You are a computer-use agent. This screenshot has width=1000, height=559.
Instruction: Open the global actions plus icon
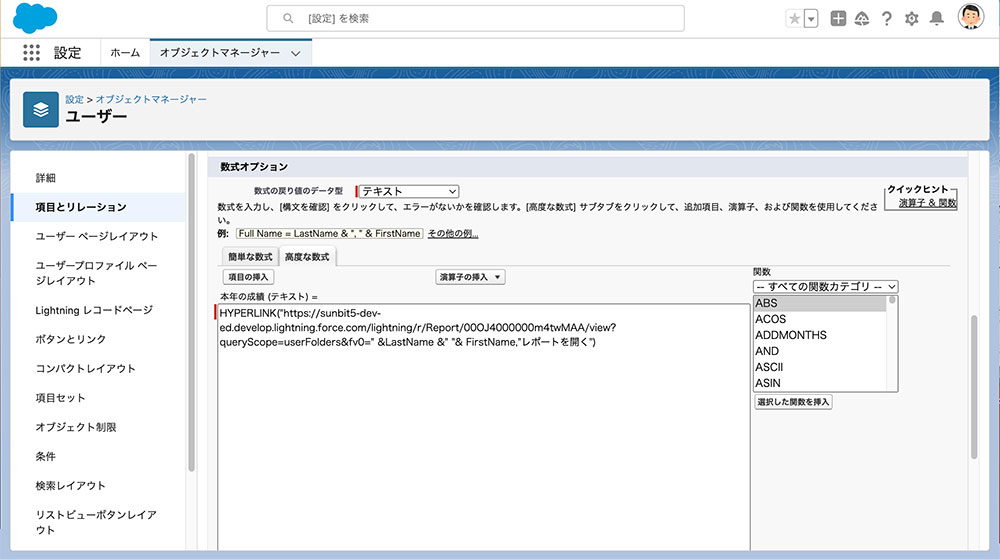click(x=838, y=18)
